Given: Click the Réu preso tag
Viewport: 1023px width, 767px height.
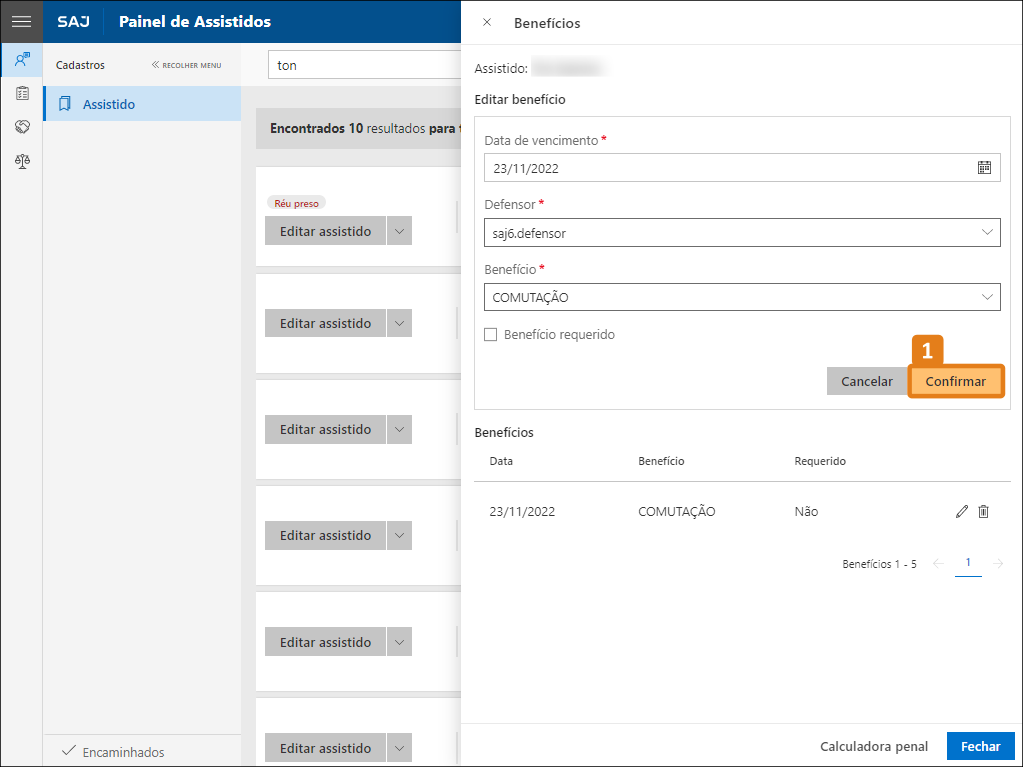Looking at the screenshot, I should tap(296, 203).
